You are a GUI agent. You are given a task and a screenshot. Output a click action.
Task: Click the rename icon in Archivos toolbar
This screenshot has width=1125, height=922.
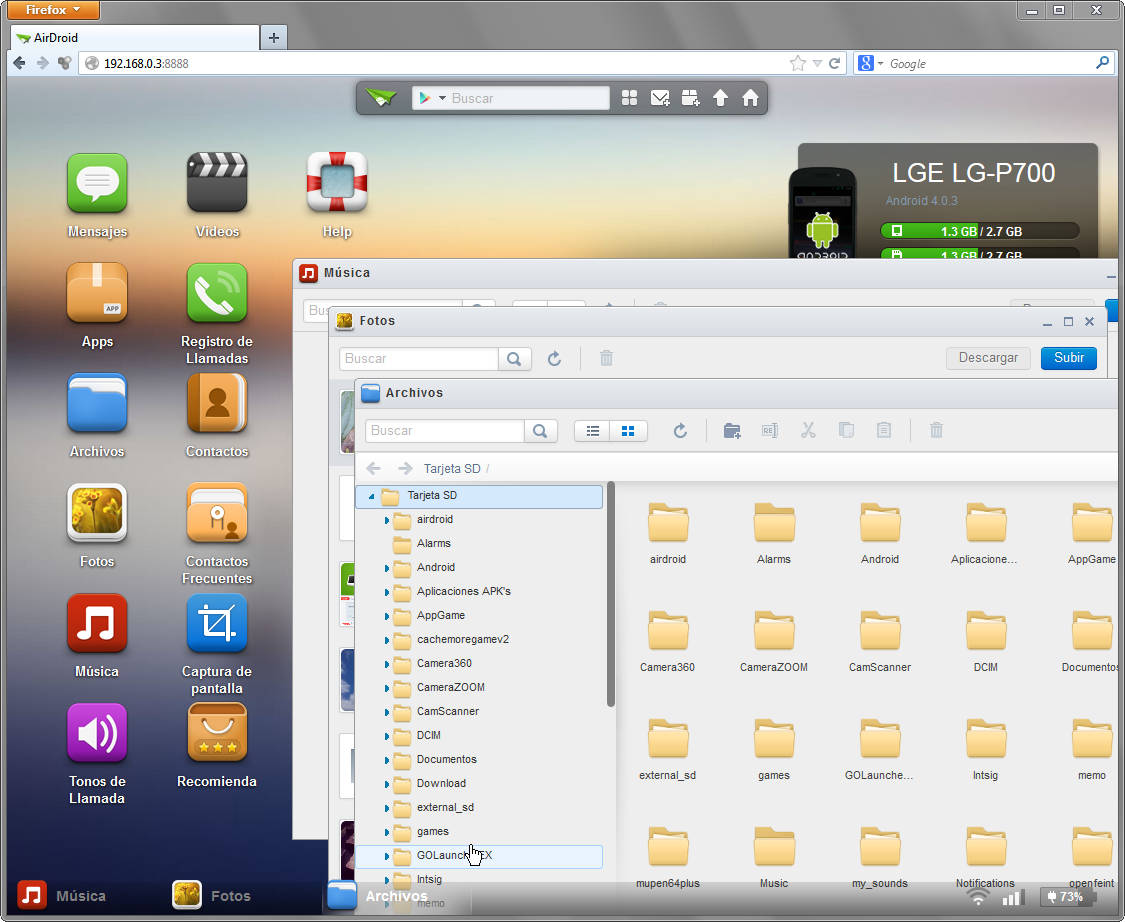point(770,431)
